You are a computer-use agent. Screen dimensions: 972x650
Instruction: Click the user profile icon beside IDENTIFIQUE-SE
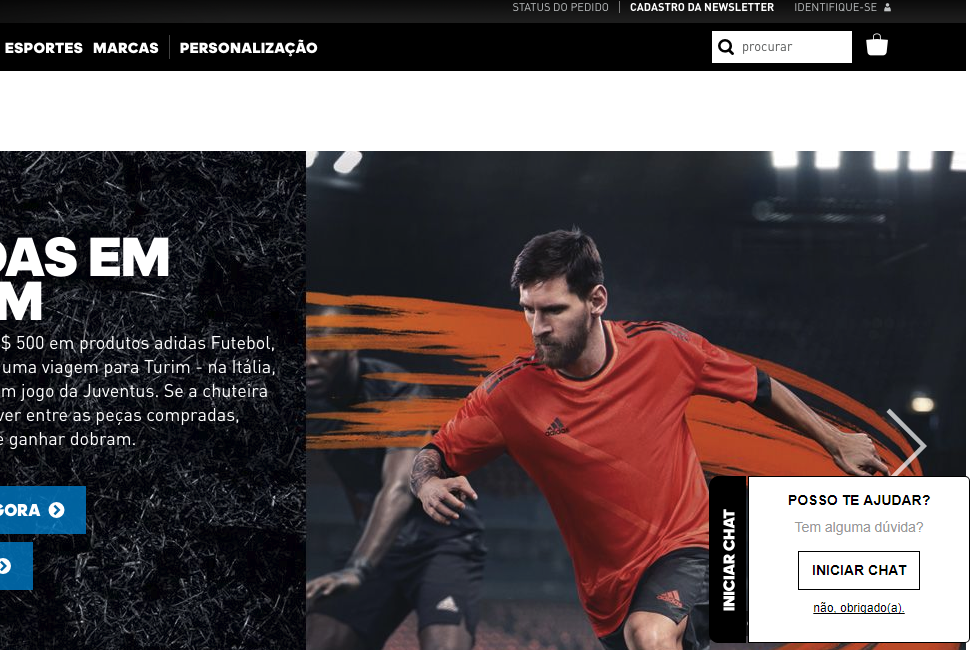[887, 7]
